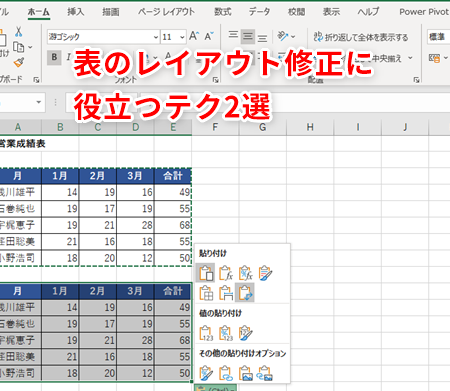The image size is (450, 391).
Task: Open the Power Pivot tab
Action: (424, 12)
